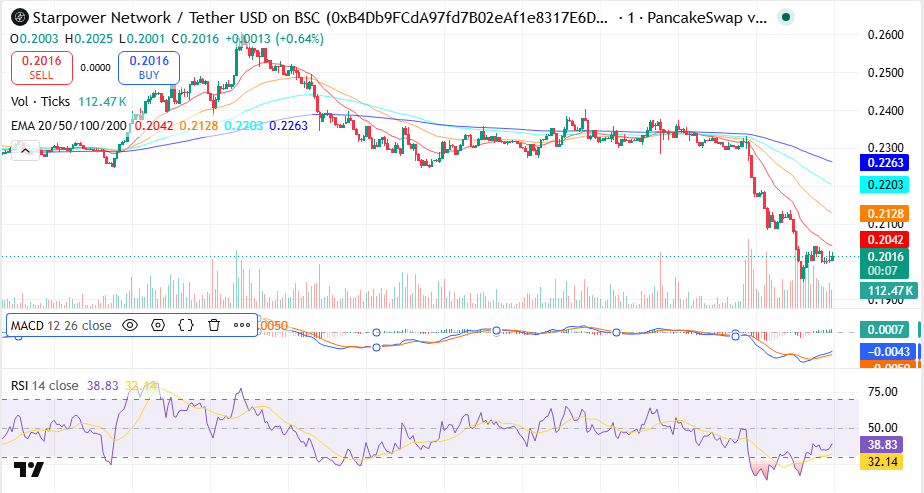Select the Vol · Ticks legend label
Image resolution: width=924 pixels, height=493 pixels.
(40, 101)
